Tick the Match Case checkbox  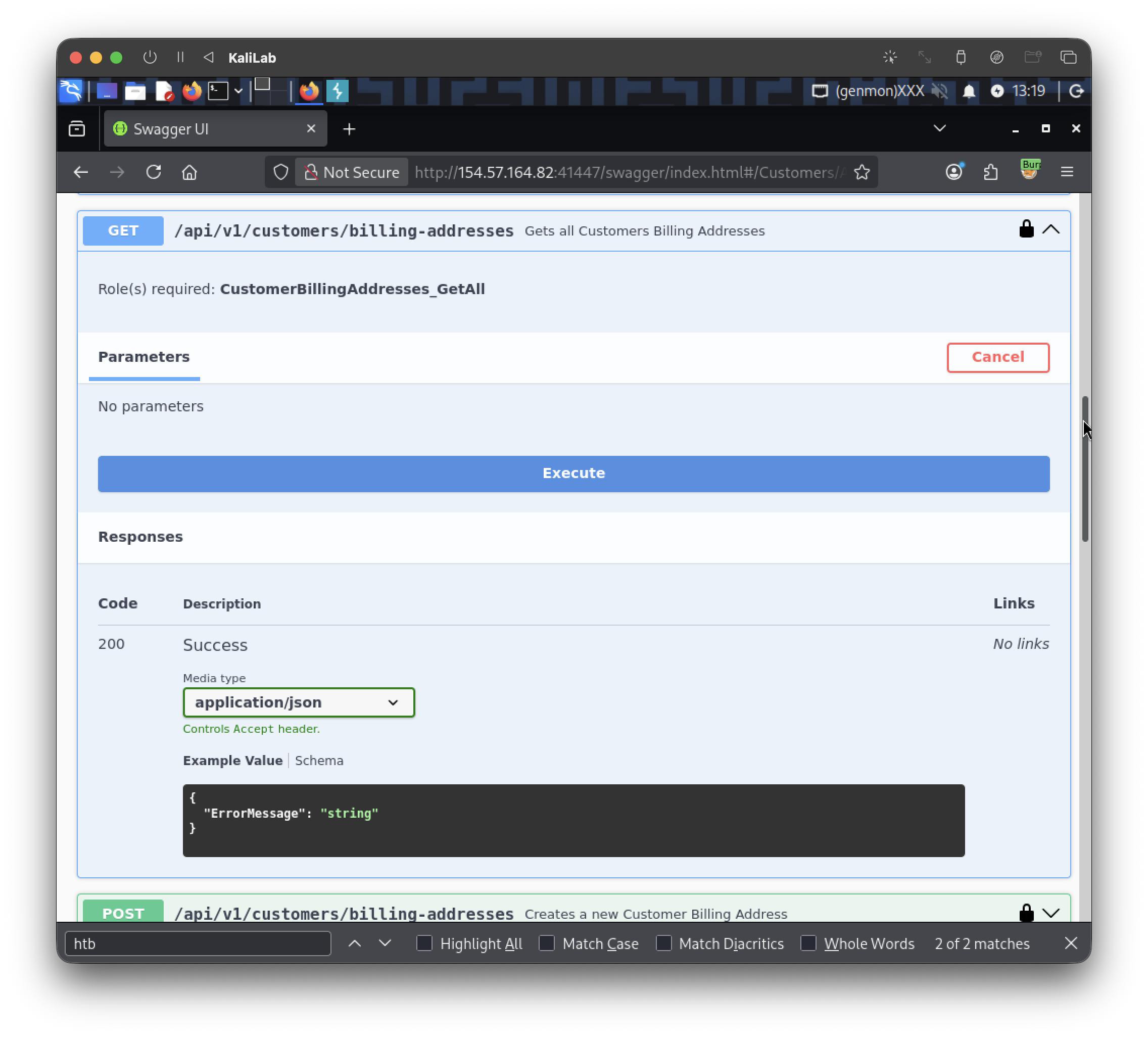547,943
